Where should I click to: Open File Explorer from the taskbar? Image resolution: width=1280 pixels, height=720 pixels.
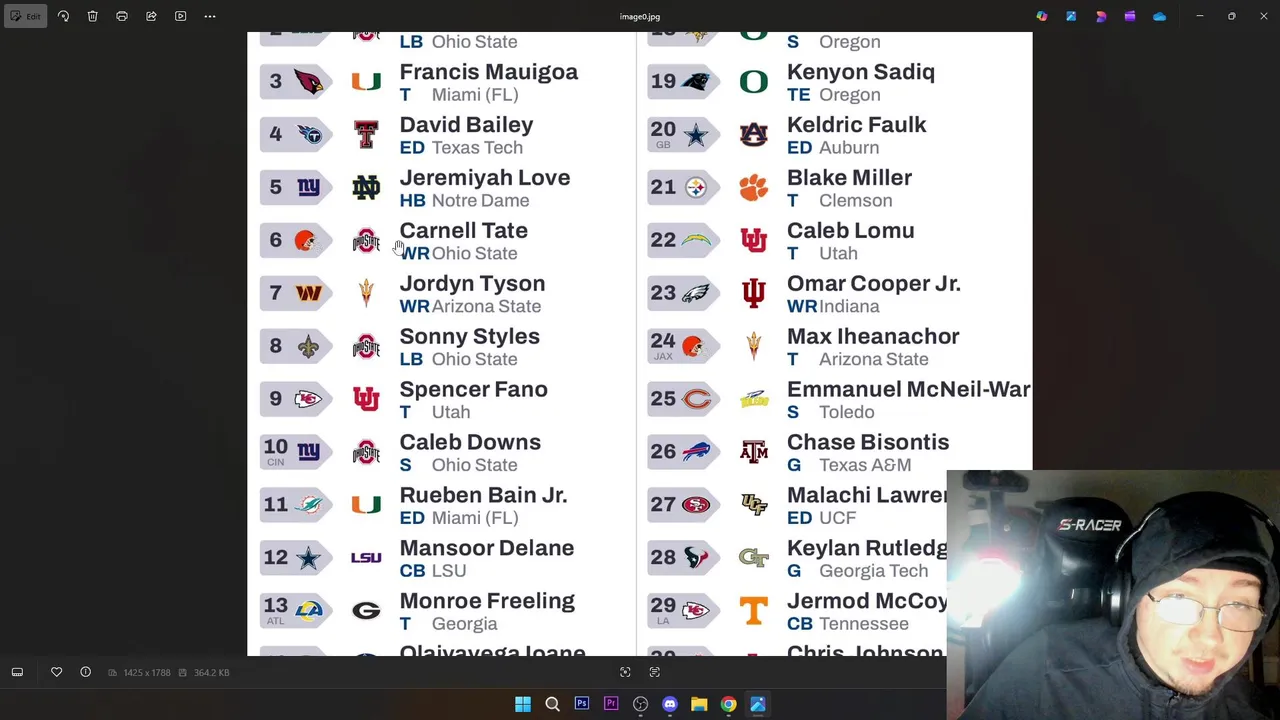click(699, 704)
